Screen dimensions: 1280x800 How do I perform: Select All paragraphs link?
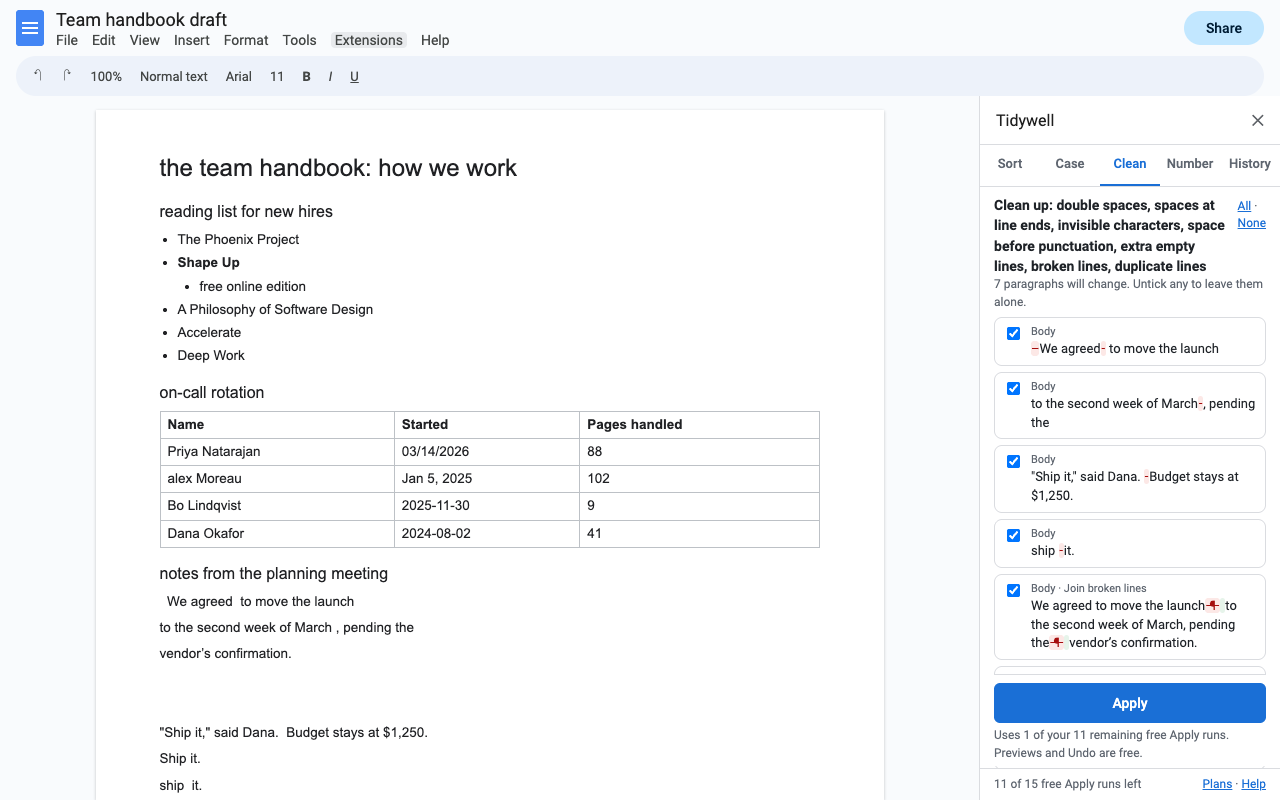[1244, 206]
